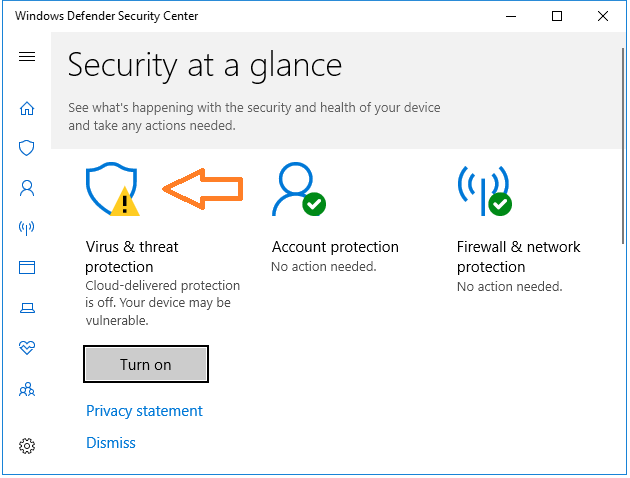Open App & browser control sidebar icon
The image size is (630, 478).
coord(27,268)
